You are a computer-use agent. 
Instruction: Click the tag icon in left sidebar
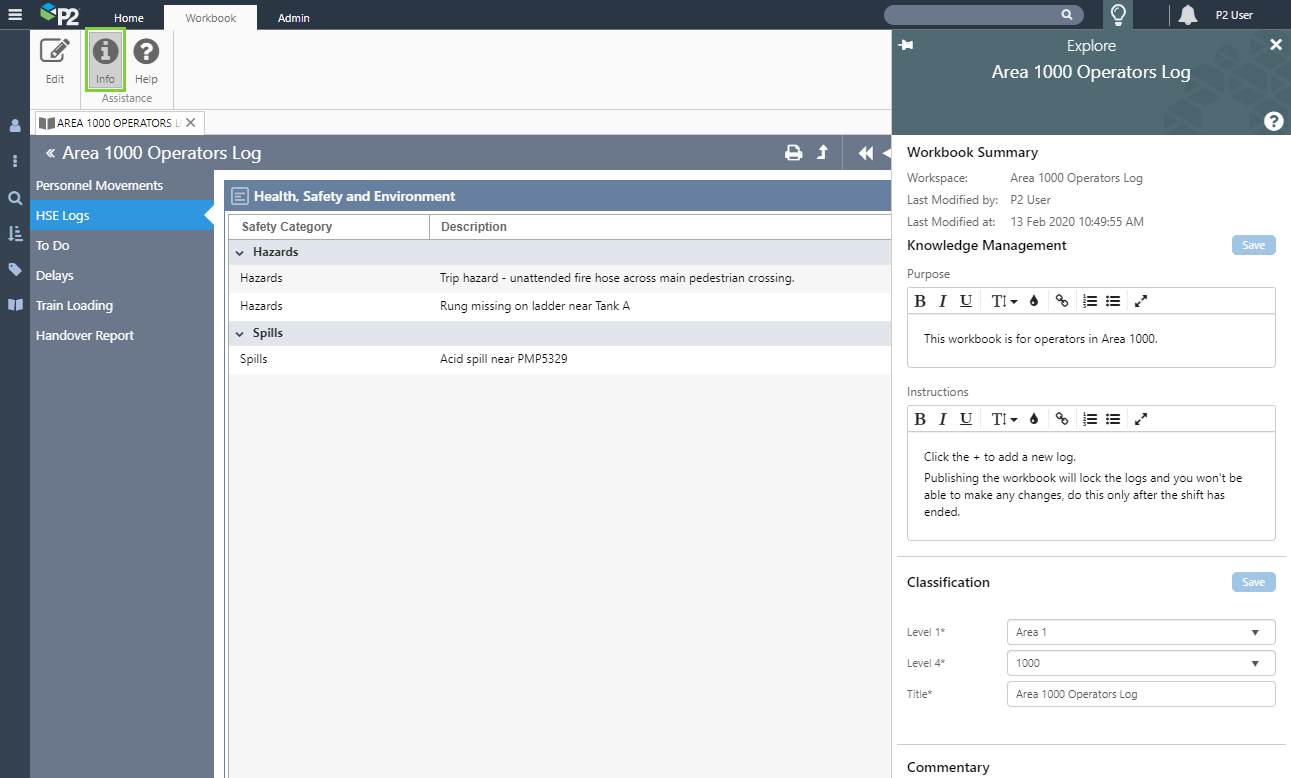tap(15, 269)
